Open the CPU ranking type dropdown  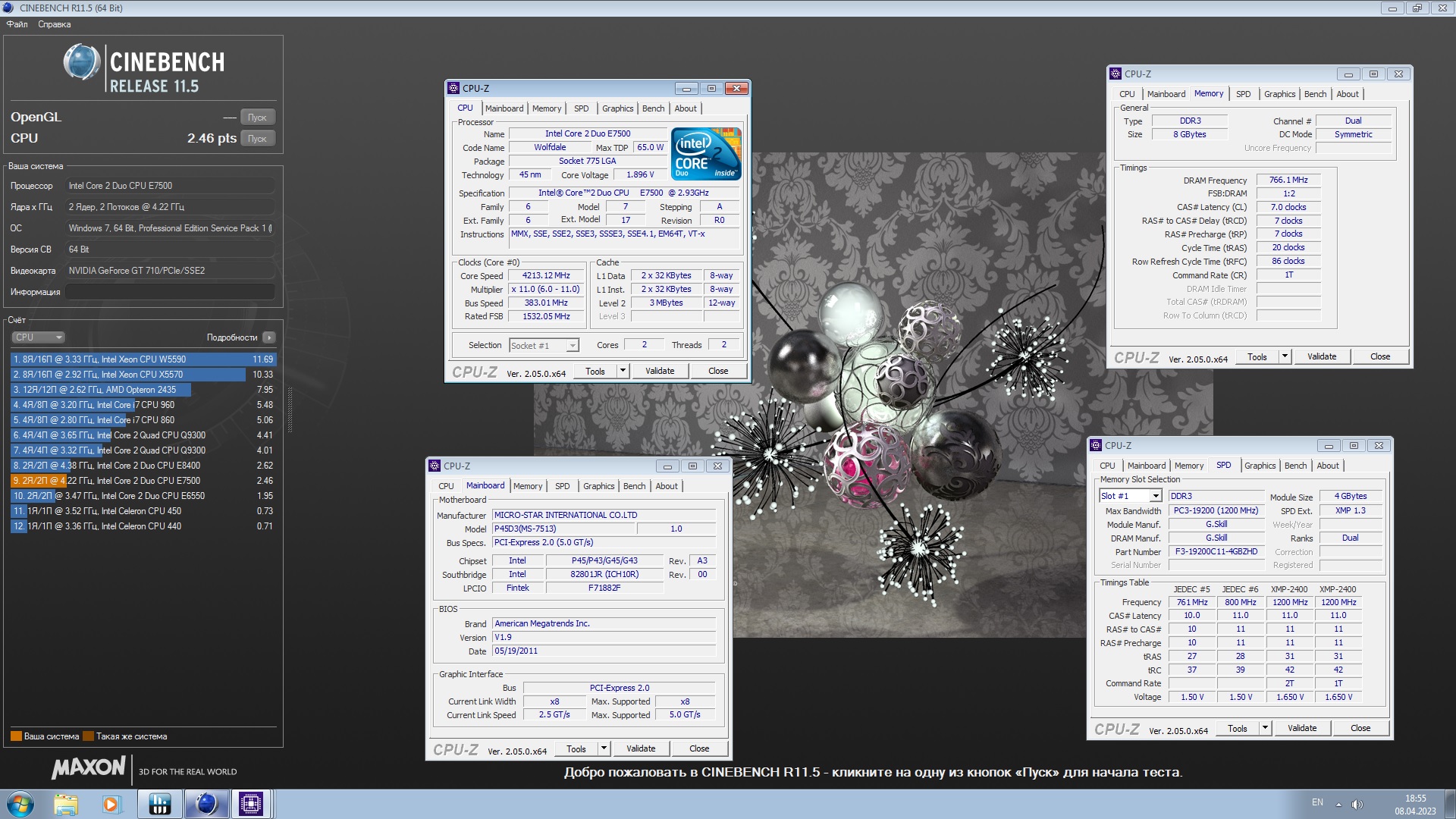tap(38, 337)
